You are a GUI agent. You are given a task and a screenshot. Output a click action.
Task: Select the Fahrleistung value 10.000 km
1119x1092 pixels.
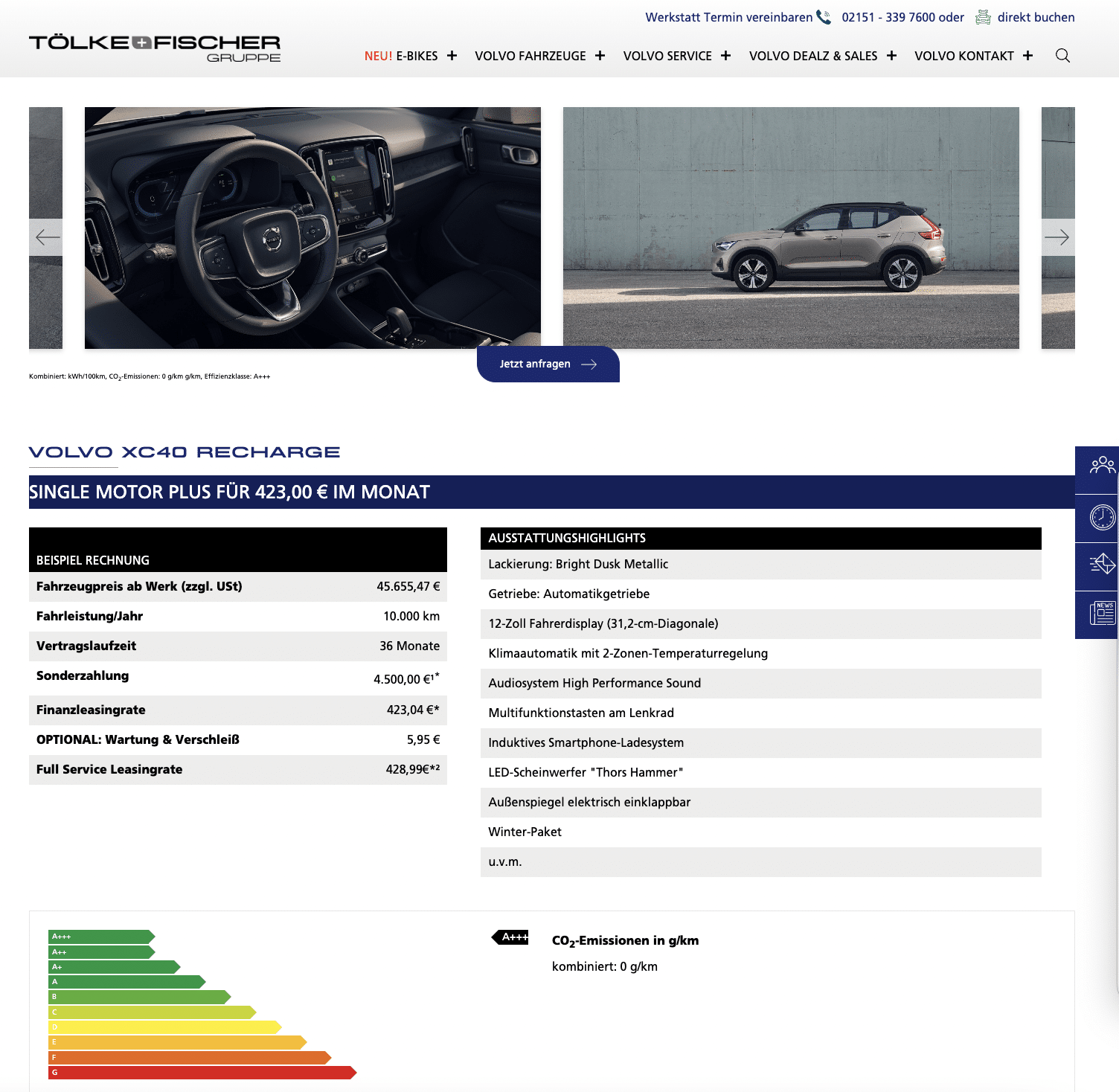(411, 616)
